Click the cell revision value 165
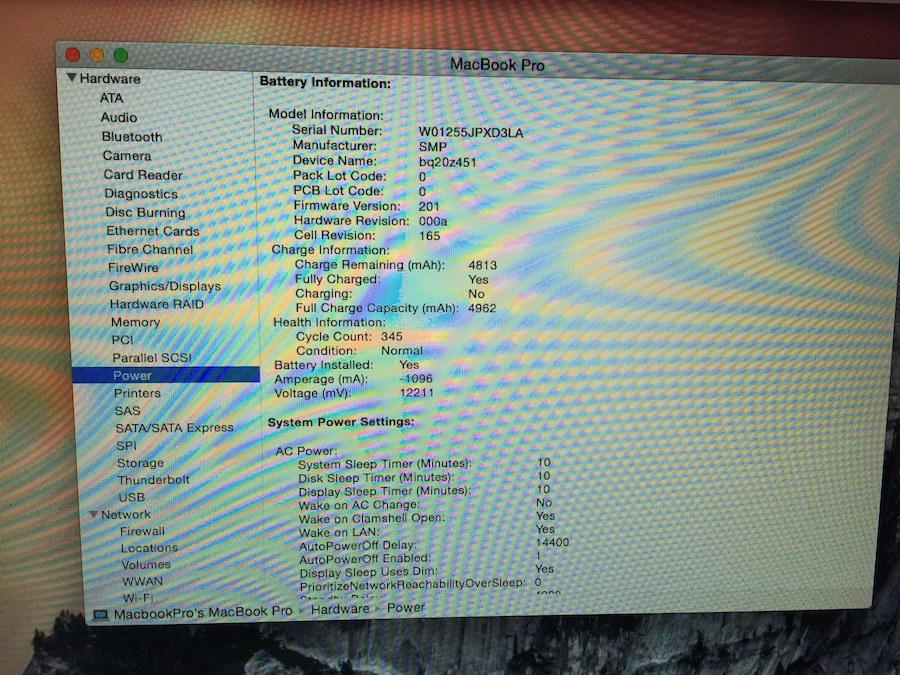900x675 pixels. [x=429, y=235]
